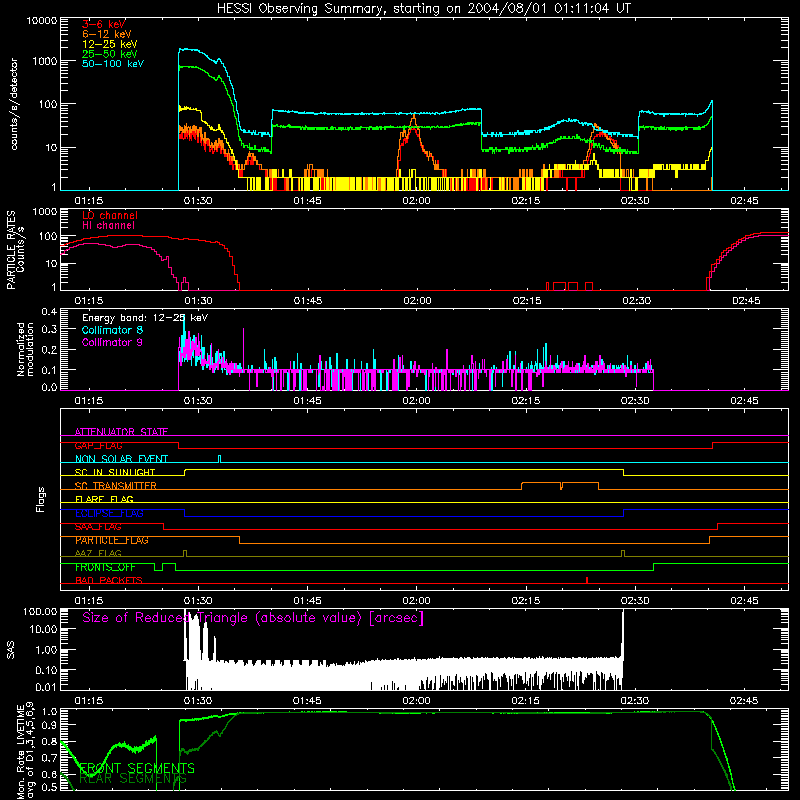The width and height of the screenshot is (800, 800).
Task: Select the ECLIPSE_FLAG label
Action: pyautogui.click(x=109, y=513)
